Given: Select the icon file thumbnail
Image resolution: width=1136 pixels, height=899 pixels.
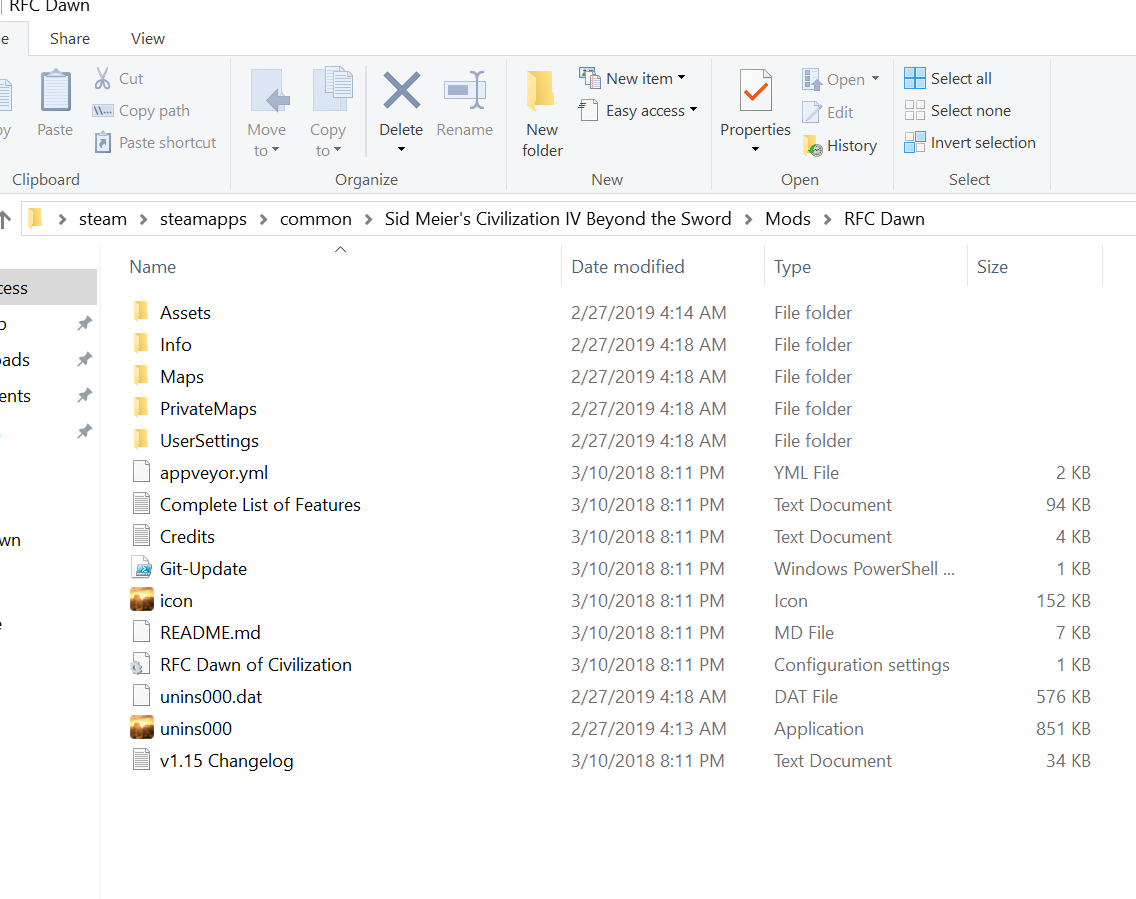Looking at the screenshot, I should (x=141, y=601).
